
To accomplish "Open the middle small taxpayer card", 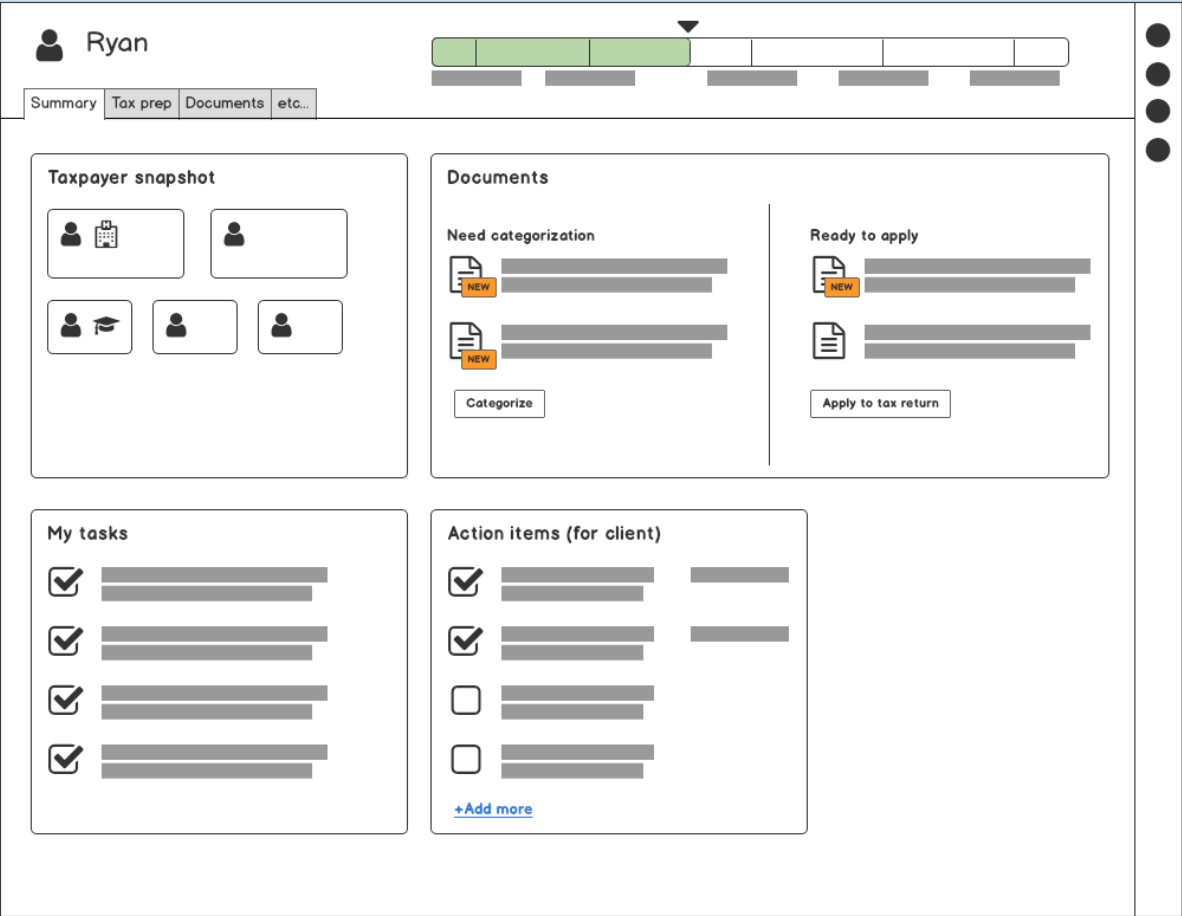I will pos(194,327).
